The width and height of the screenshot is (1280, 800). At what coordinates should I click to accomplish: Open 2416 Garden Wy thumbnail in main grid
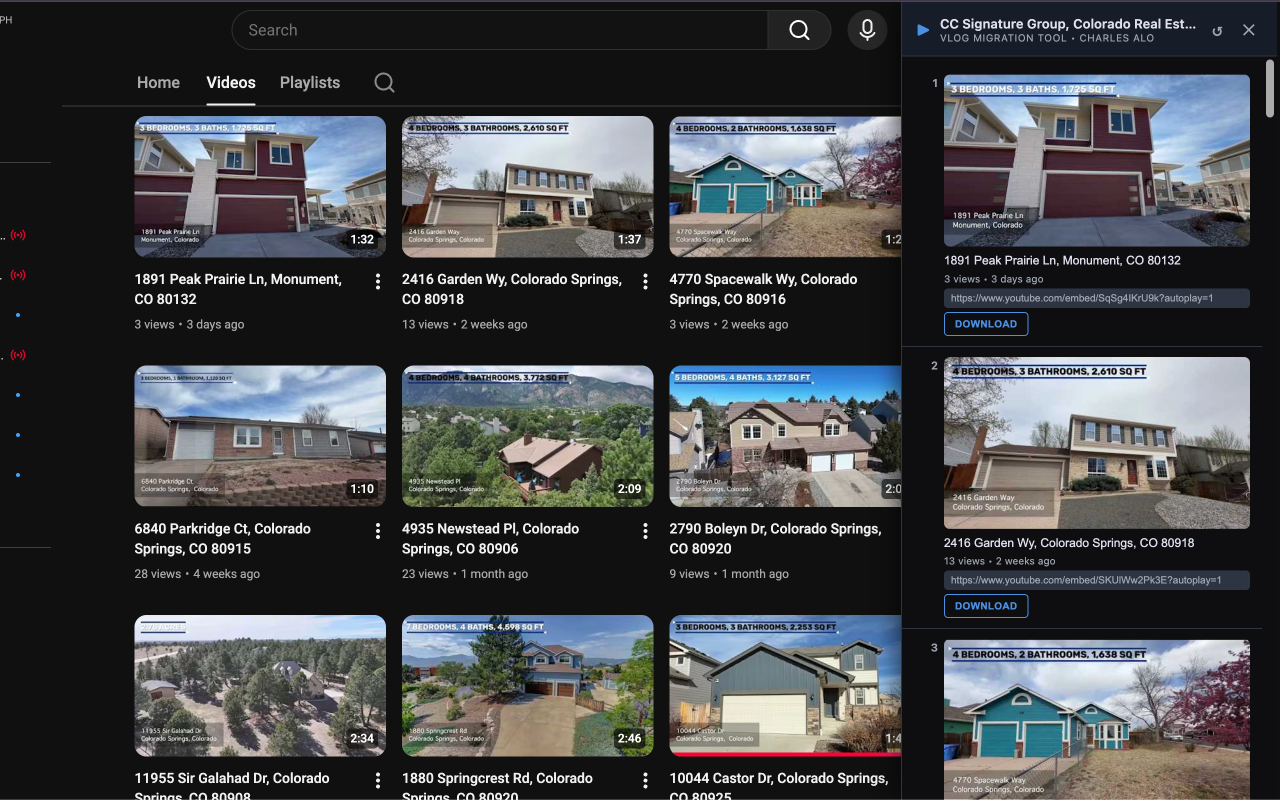pos(528,187)
